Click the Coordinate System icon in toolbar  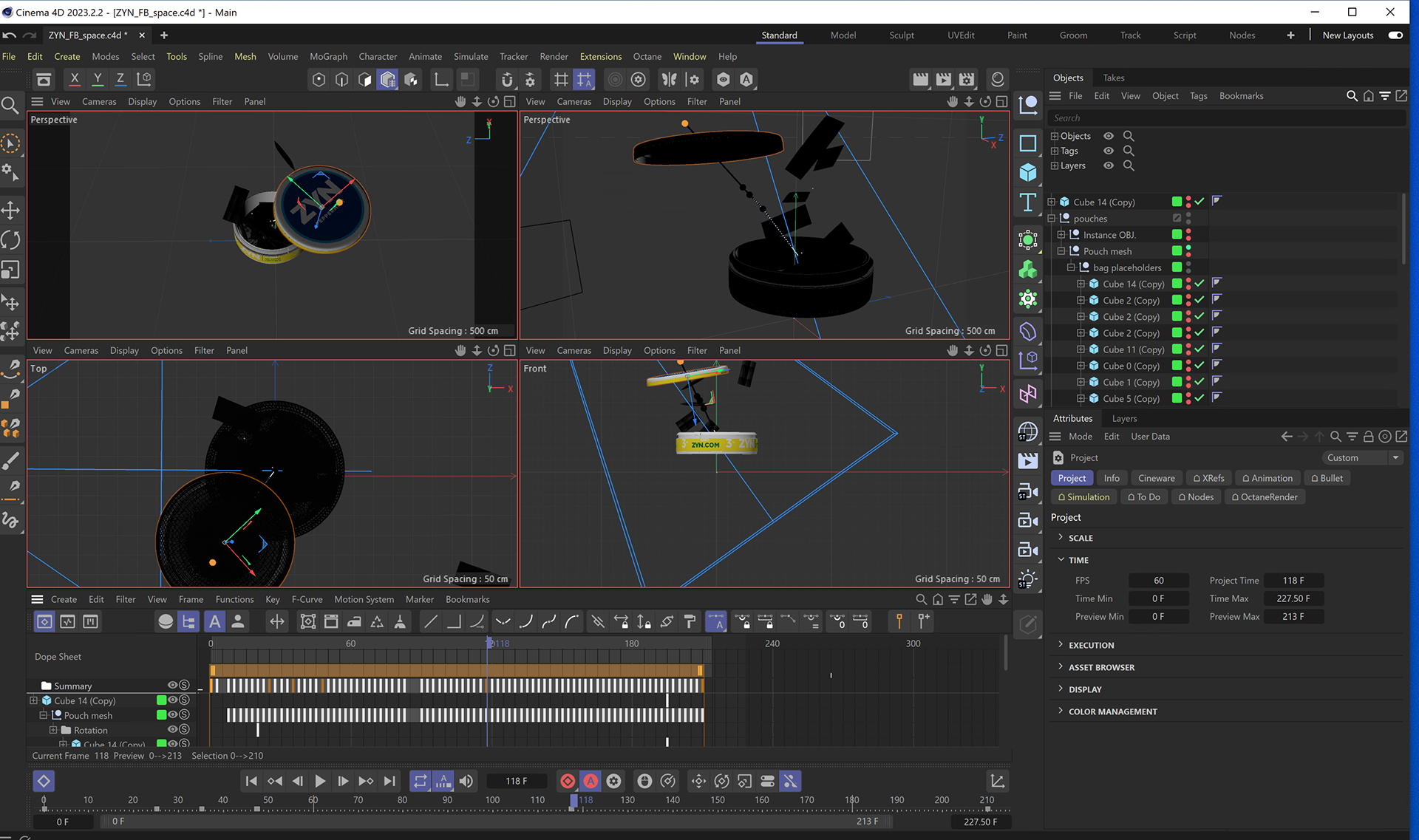144,79
